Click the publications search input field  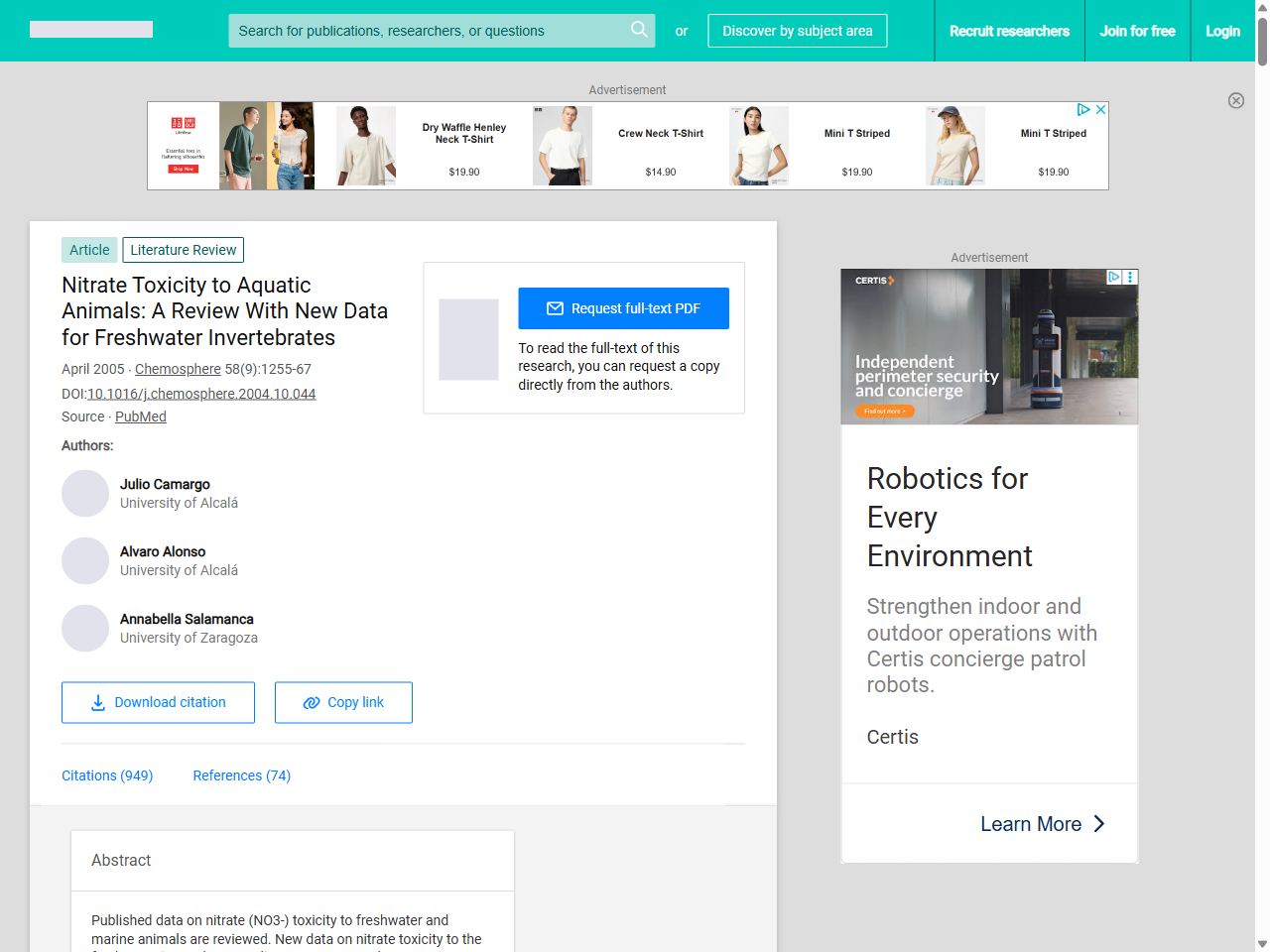(x=427, y=31)
